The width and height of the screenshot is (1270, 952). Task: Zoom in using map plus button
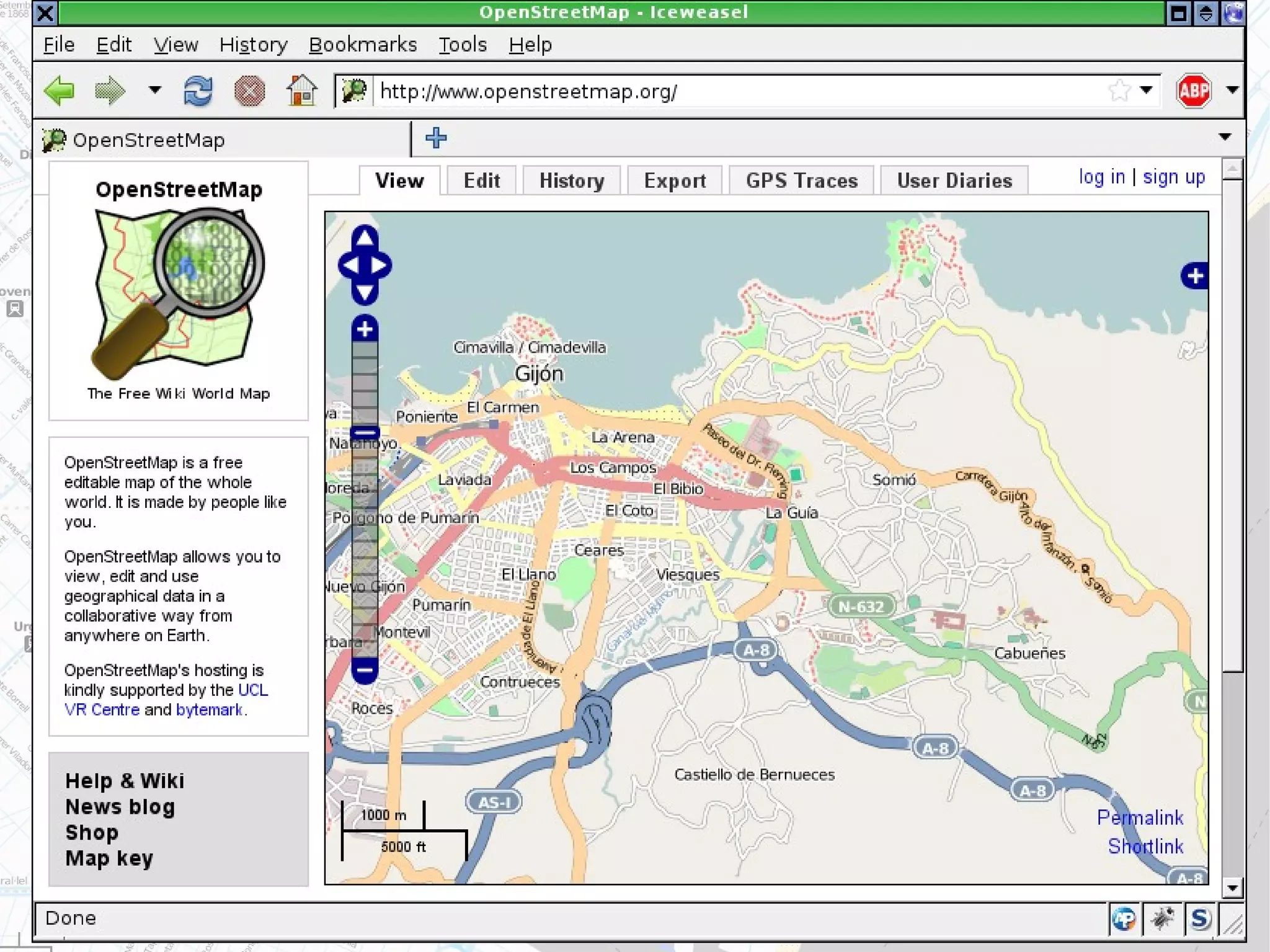coord(365,329)
